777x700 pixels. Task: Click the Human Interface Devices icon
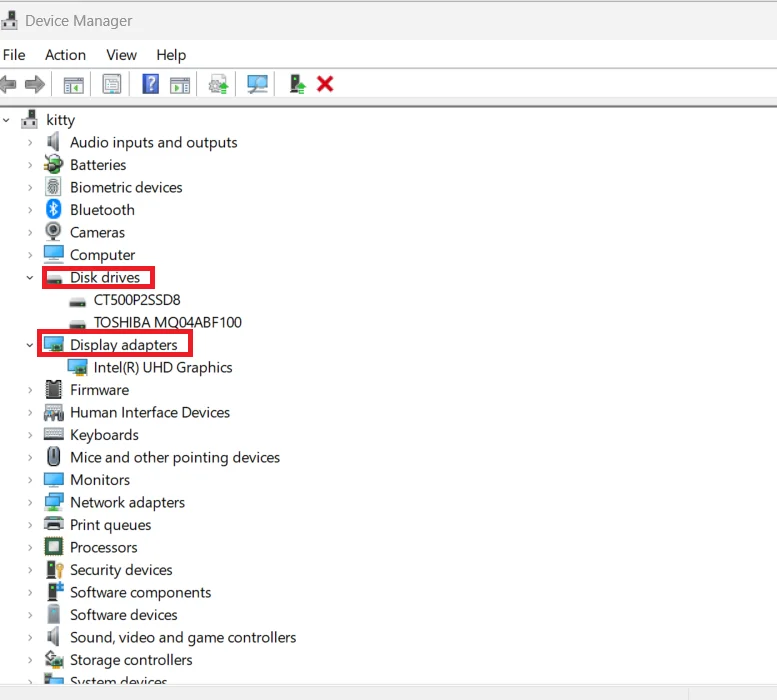click(54, 412)
